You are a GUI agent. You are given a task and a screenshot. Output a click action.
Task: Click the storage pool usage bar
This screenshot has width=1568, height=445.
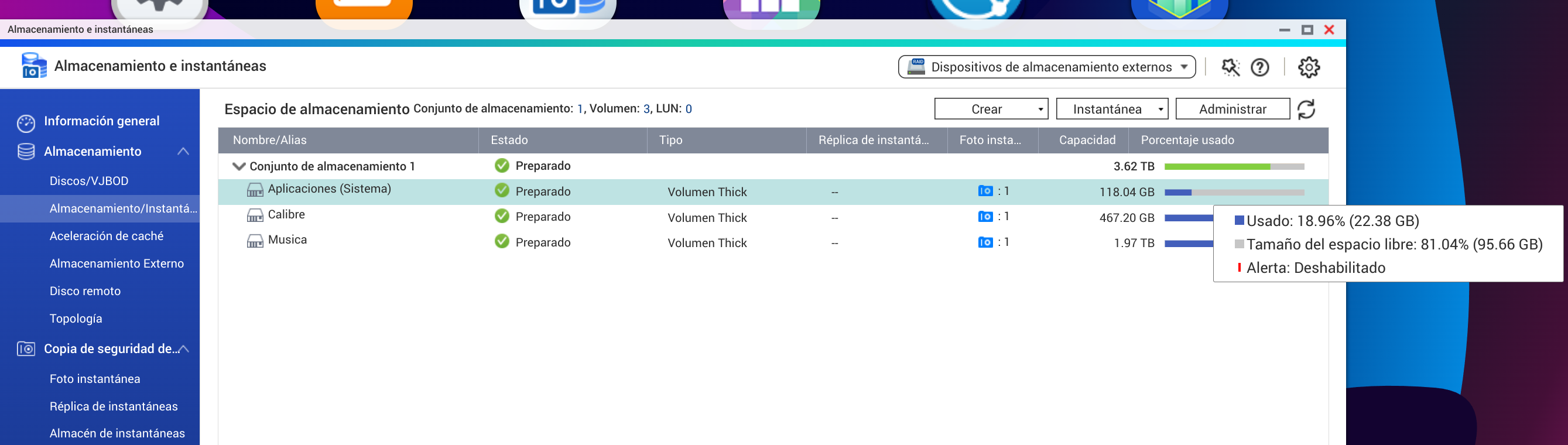pos(1233,167)
